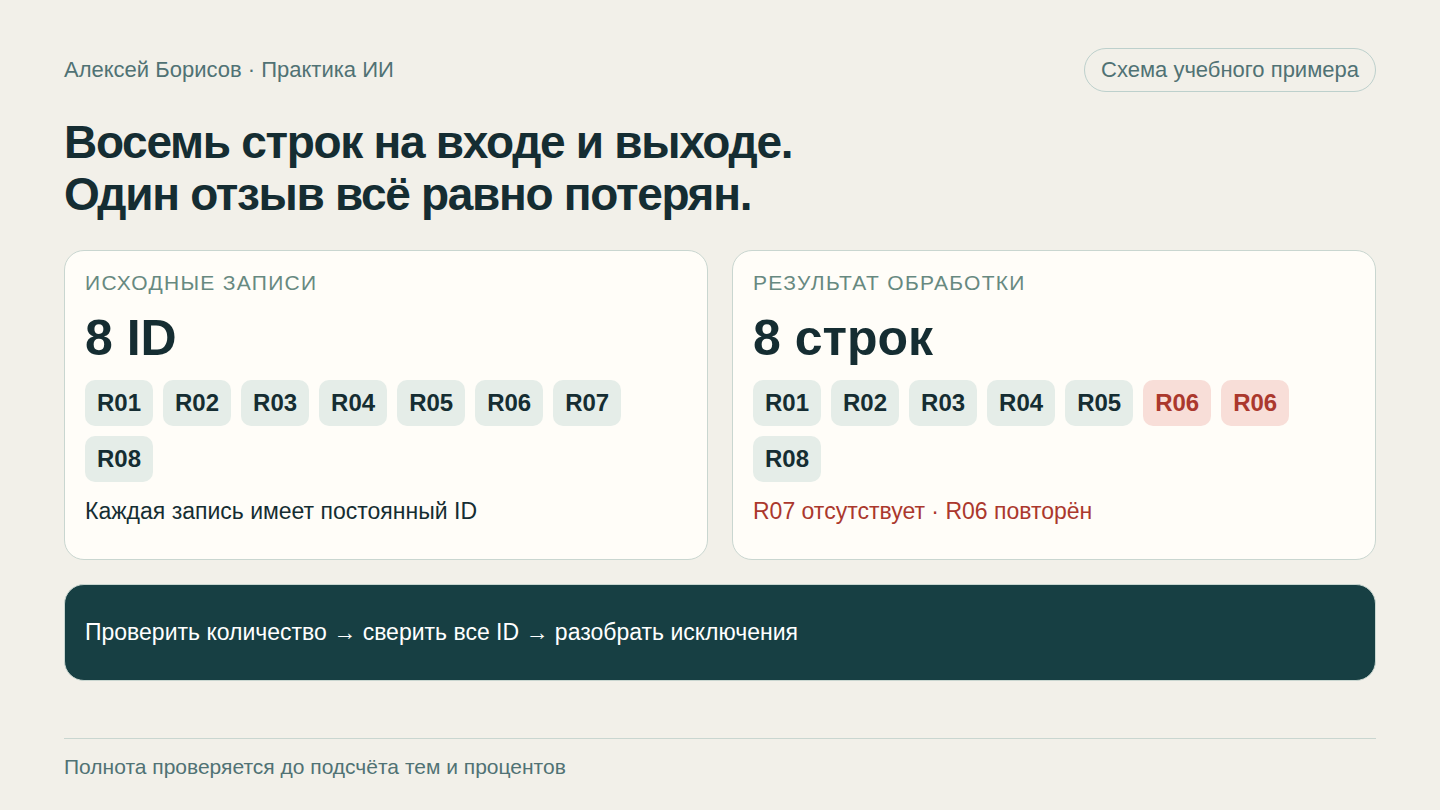This screenshot has height=810, width=1440.
Task: Select chip R02 in the "8 строк" card
Action: click(x=865, y=403)
